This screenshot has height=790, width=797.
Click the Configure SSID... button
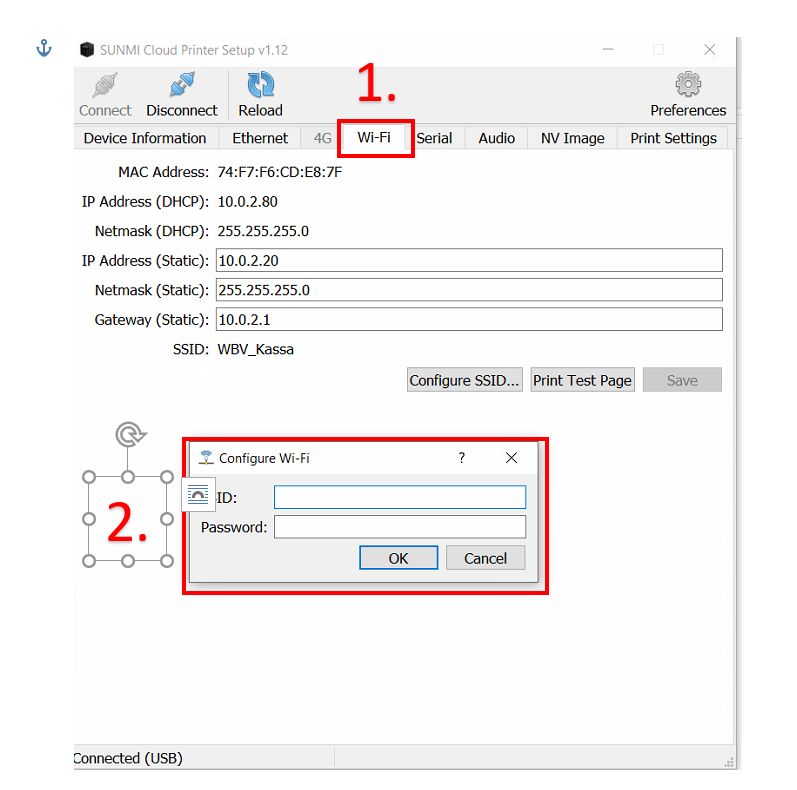pos(465,380)
